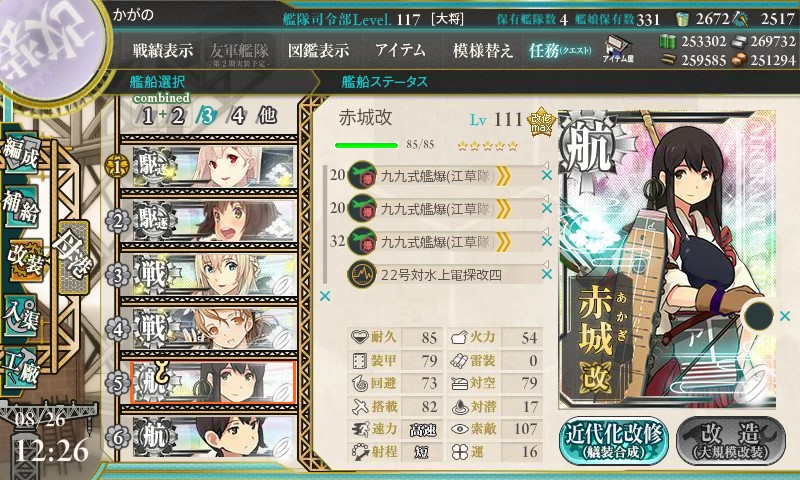Select the 22号対水上電探改四 radar equipment icon
This screenshot has height=480, width=800.
(362, 274)
